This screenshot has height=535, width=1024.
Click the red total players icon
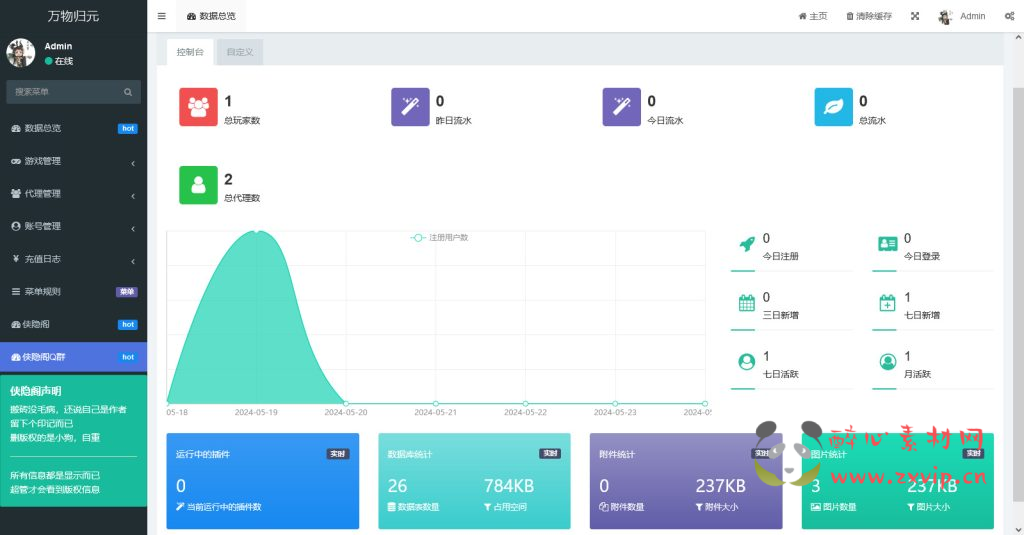point(198,107)
